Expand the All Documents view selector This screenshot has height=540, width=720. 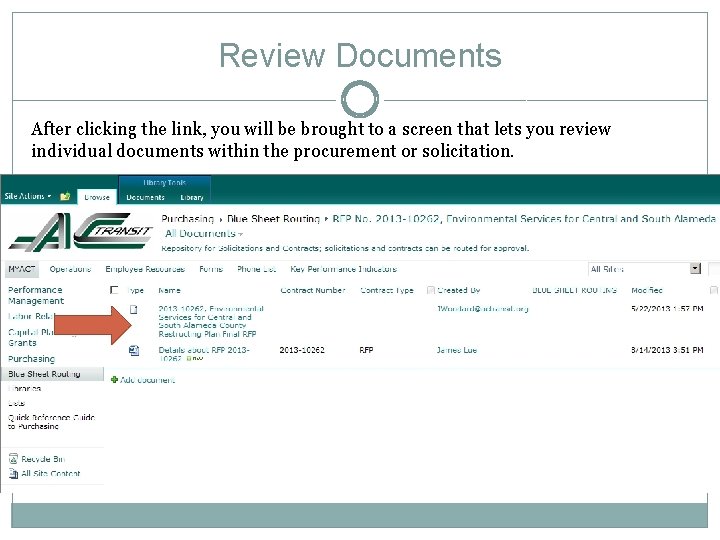pyautogui.click(x=204, y=233)
